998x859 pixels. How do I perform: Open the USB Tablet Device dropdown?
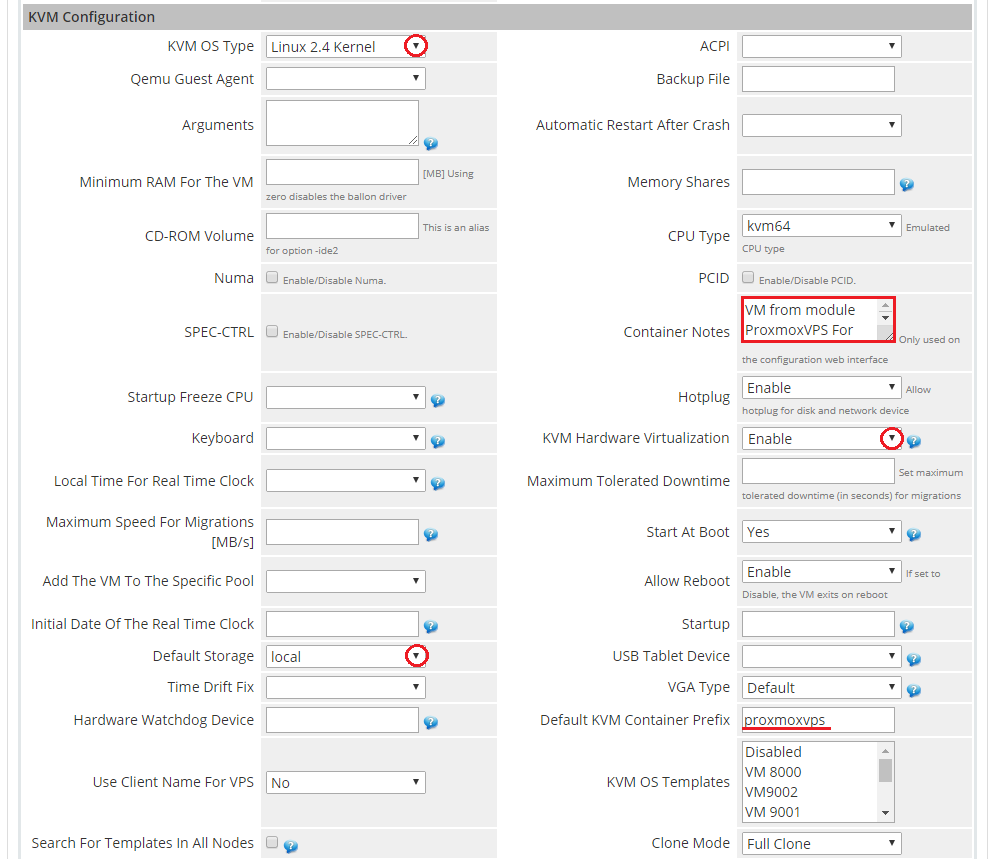[822, 656]
